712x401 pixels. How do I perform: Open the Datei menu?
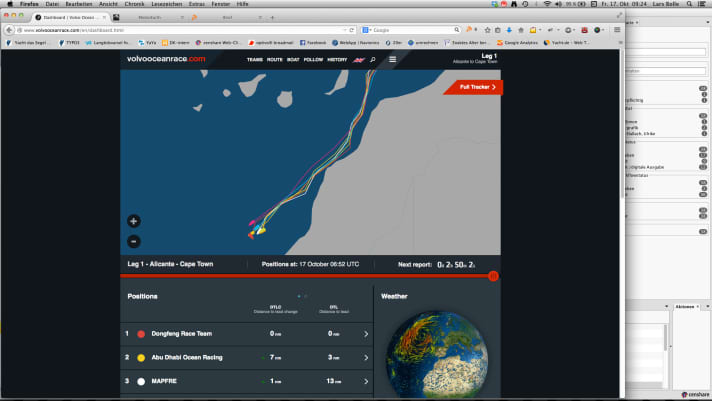point(52,4)
